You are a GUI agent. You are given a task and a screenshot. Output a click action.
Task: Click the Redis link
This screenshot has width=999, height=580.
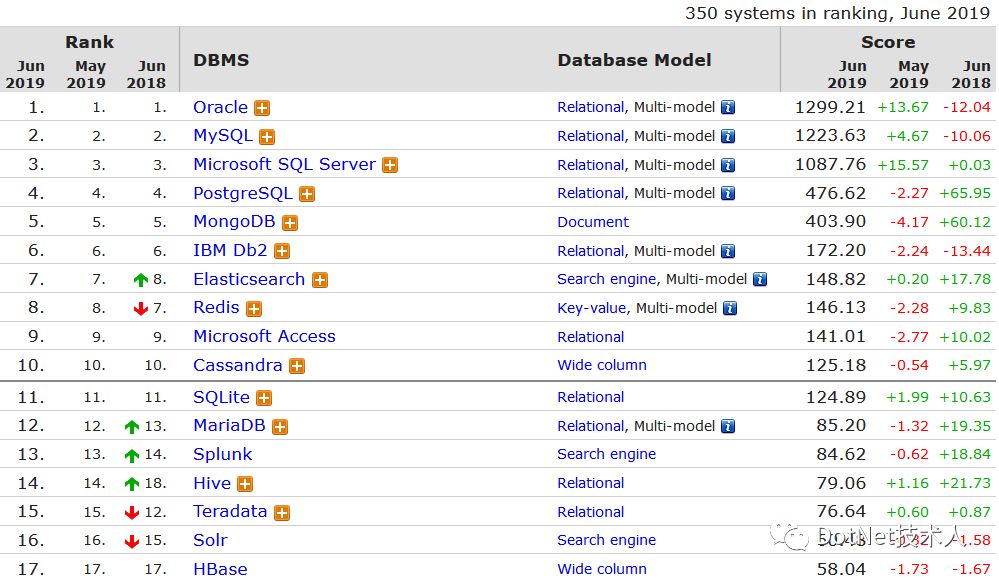click(217, 308)
